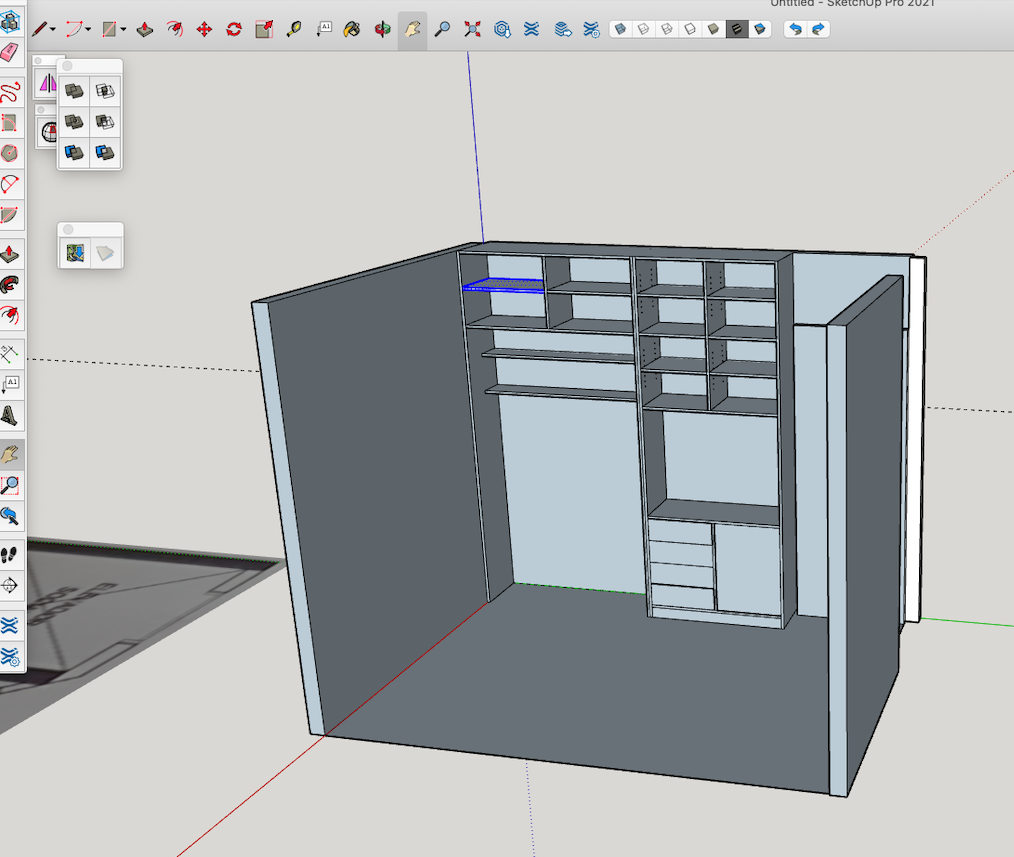
Task: Select the Arc tool in top toolbar
Action: [x=74, y=29]
